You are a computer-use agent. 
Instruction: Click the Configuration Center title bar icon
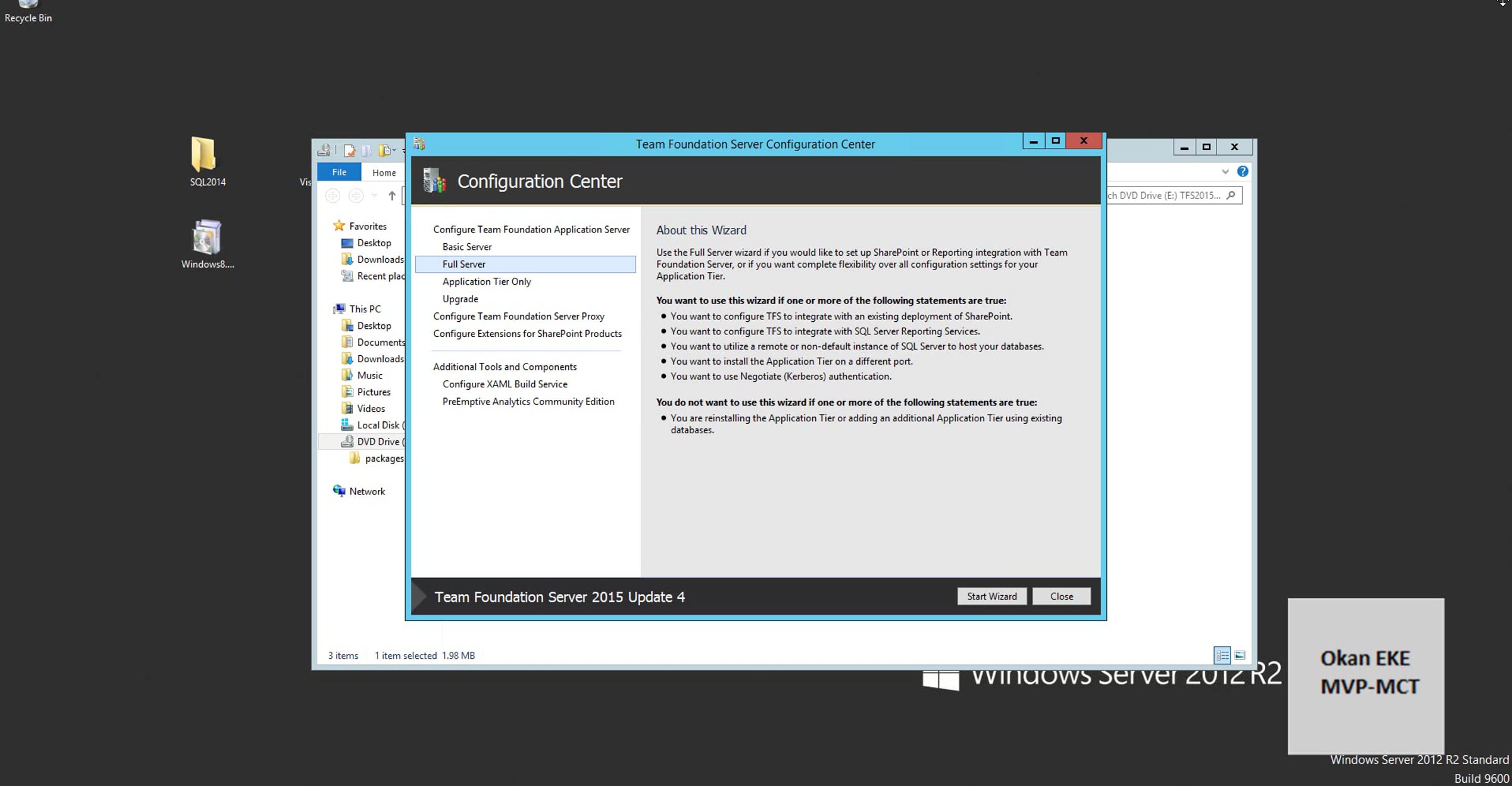point(420,144)
